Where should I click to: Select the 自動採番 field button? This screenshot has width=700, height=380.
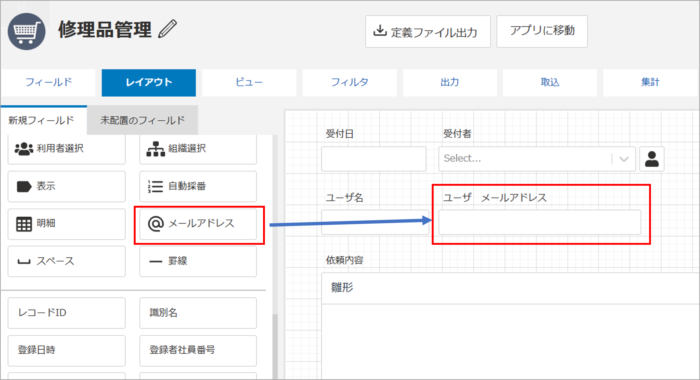click(x=198, y=186)
